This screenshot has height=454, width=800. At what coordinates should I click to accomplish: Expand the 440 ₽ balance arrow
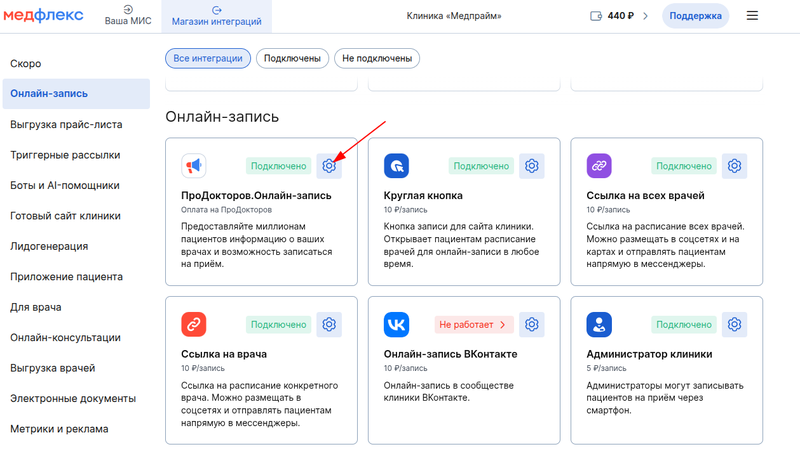pos(645,16)
